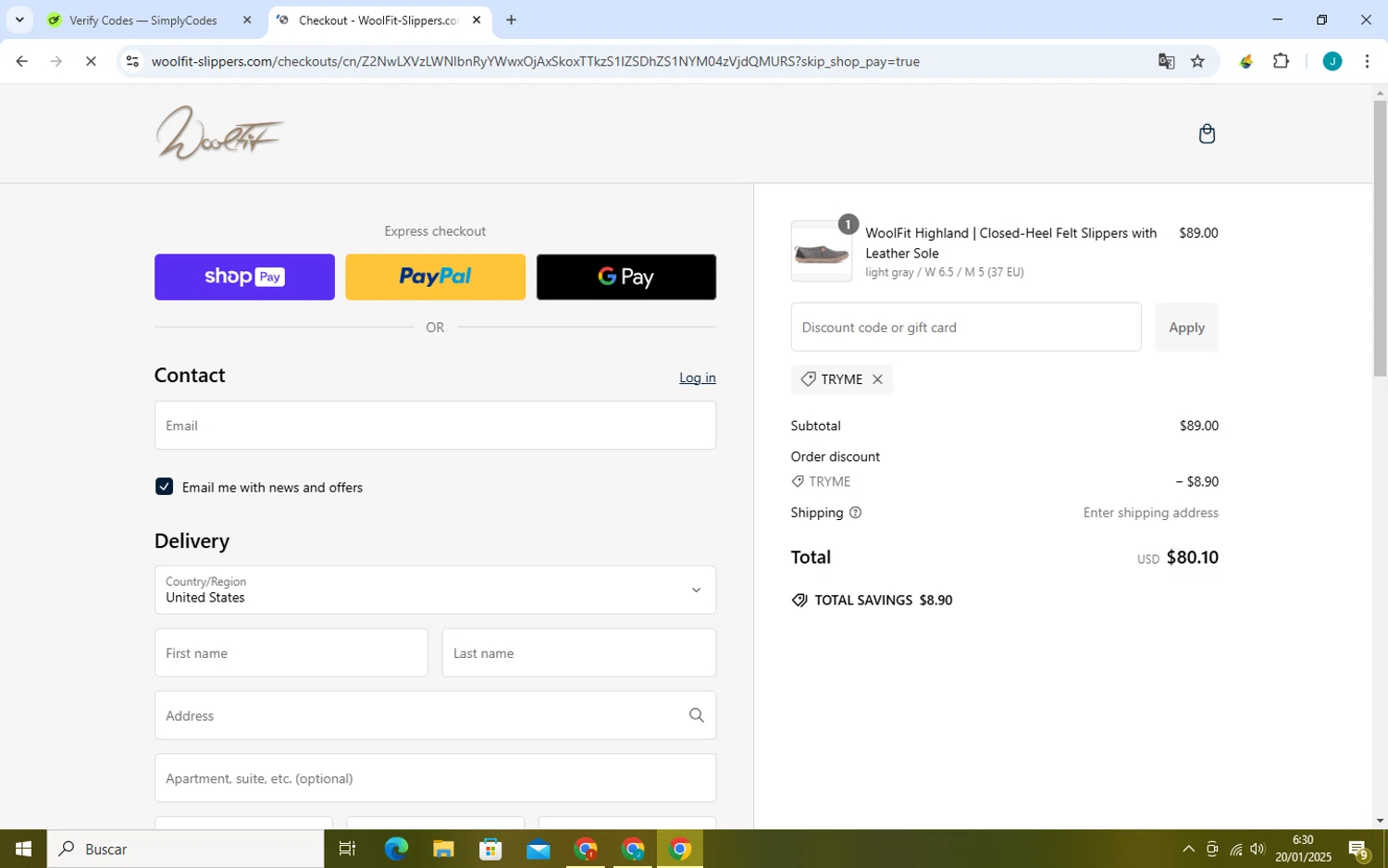The width and height of the screenshot is (1388, 868).
Task: Click the WoolFit Highland slipper thumbnail
Action: 821,251
